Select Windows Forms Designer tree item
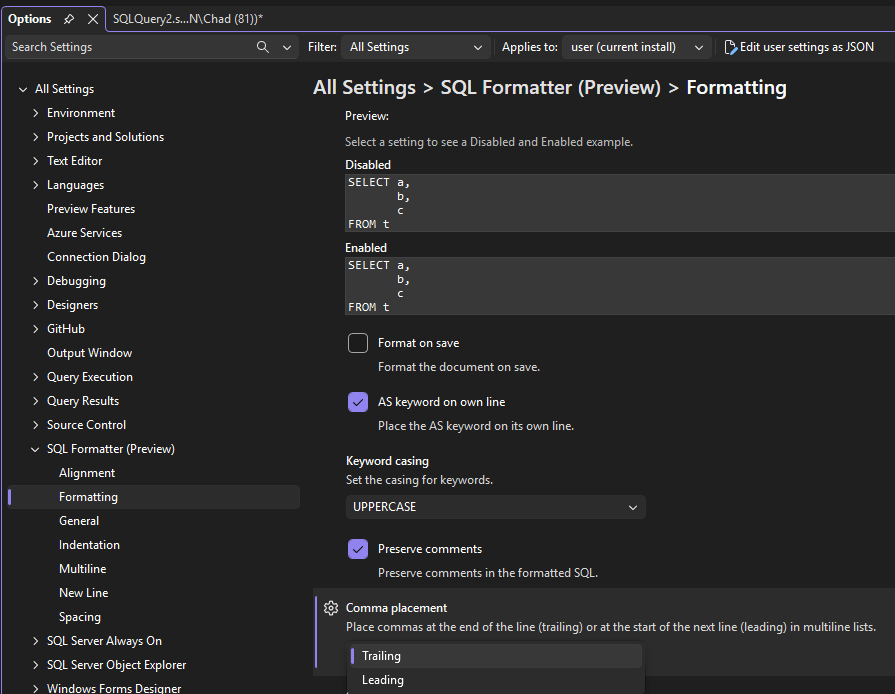Viewport: 895px width, 694px height. 114,688
